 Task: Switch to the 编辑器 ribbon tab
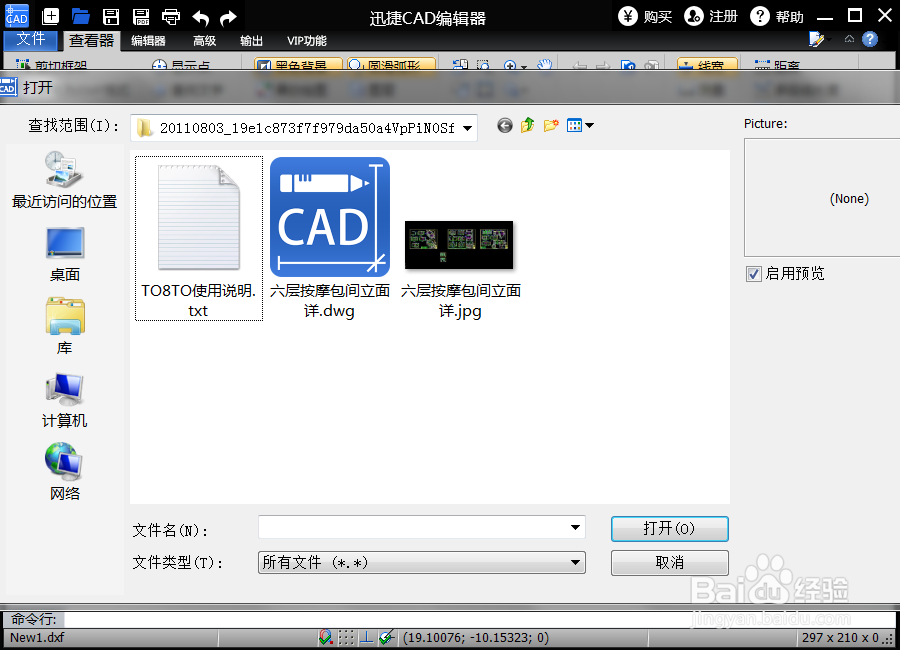point(148,41)
